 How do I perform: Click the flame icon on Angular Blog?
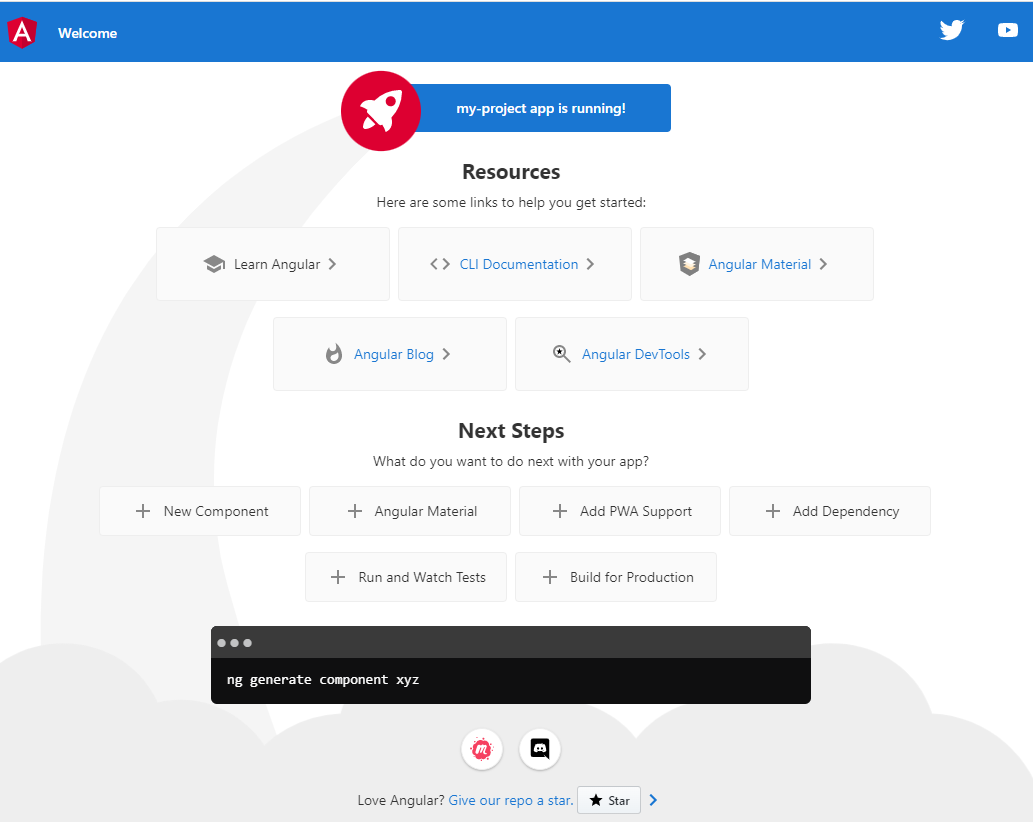pos(334,354)
